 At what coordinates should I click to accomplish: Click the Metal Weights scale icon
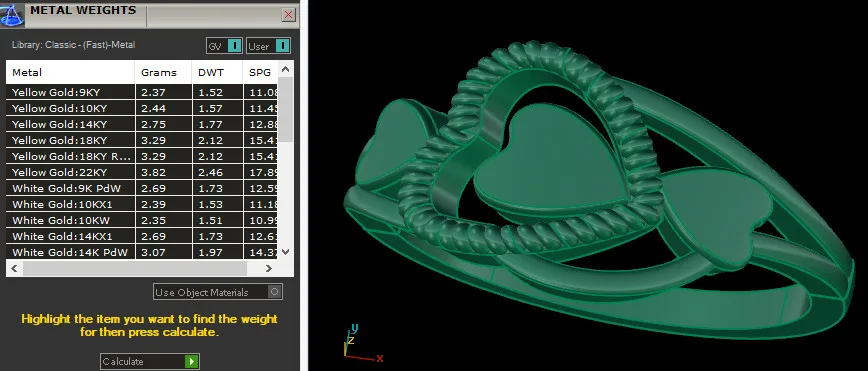click(x=12, y=15)
